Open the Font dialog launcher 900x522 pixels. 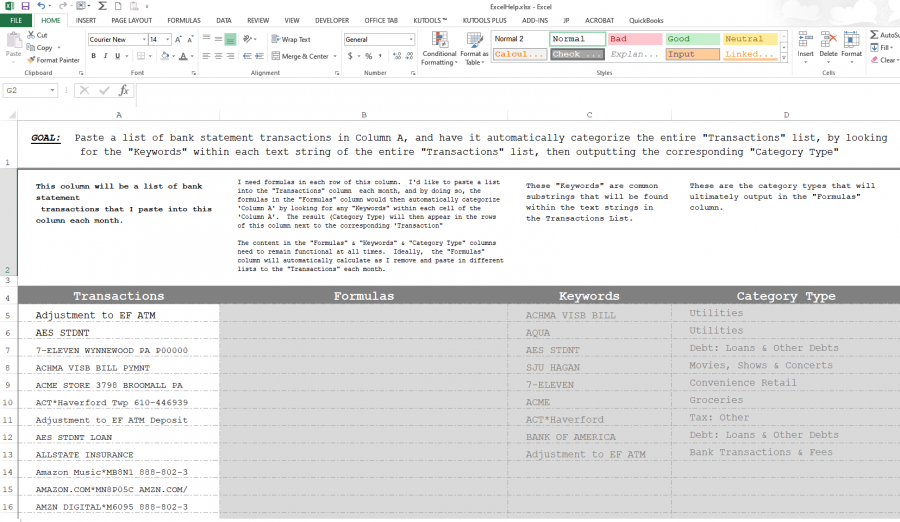coord(193,74)
